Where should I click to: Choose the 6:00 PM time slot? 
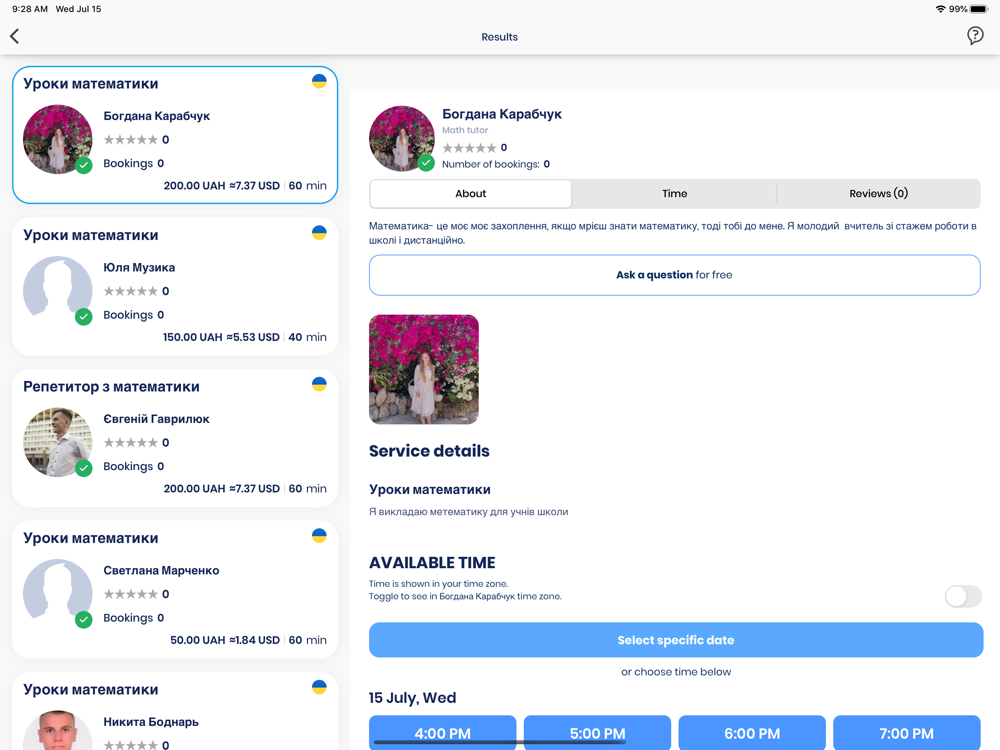coord(752,733)
